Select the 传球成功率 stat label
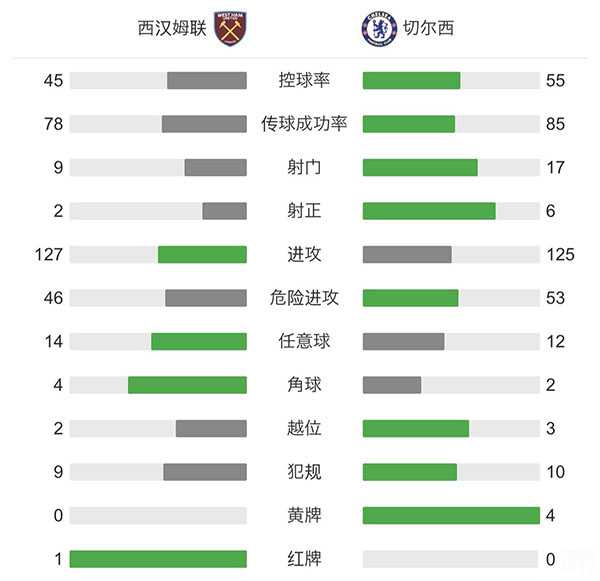 click(x=304, y=124)
